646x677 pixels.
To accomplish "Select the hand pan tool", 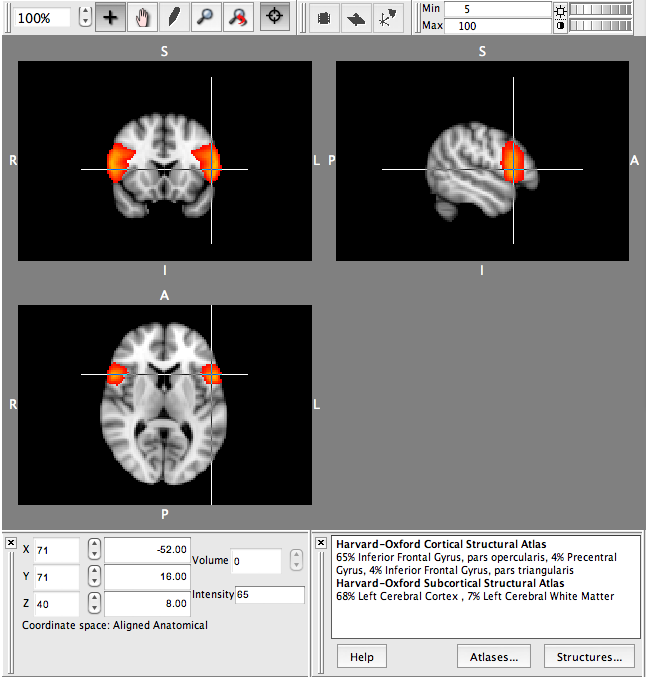I will coord(142,18).
